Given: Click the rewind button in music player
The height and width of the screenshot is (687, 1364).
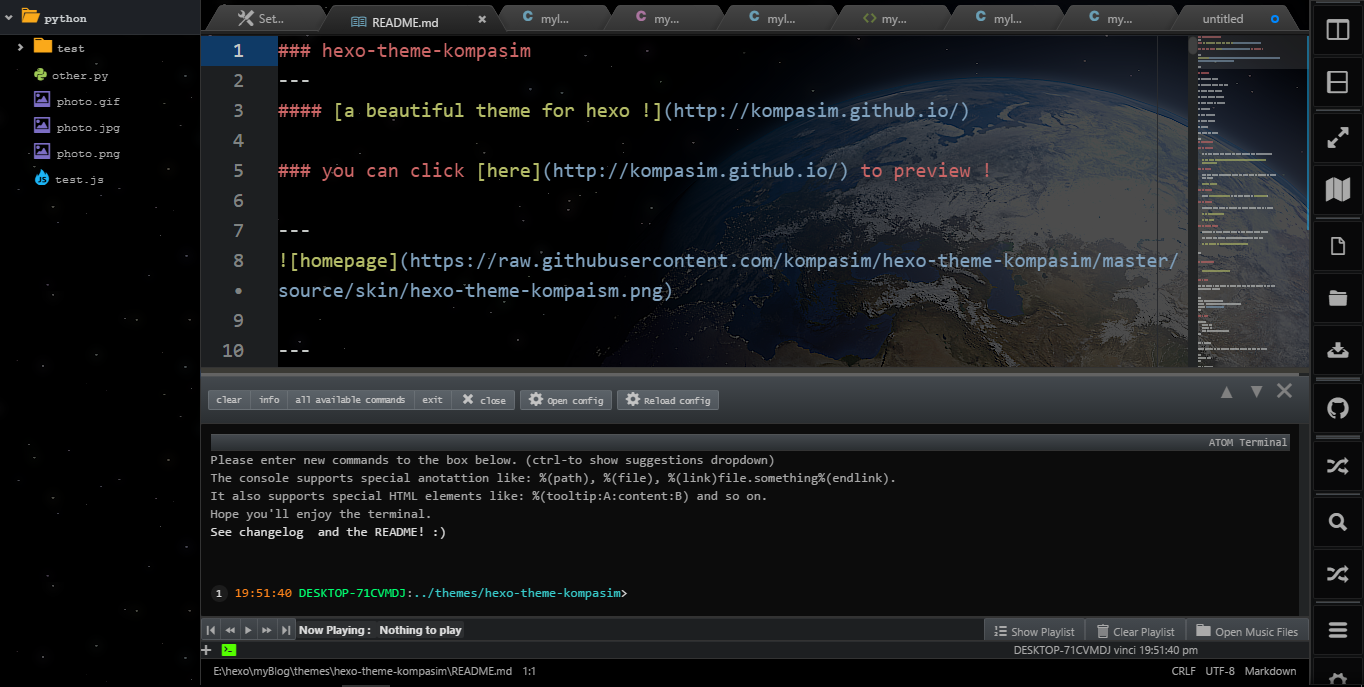Looking at the screenshot, I should pyautogui.click(x=230, y=630).
